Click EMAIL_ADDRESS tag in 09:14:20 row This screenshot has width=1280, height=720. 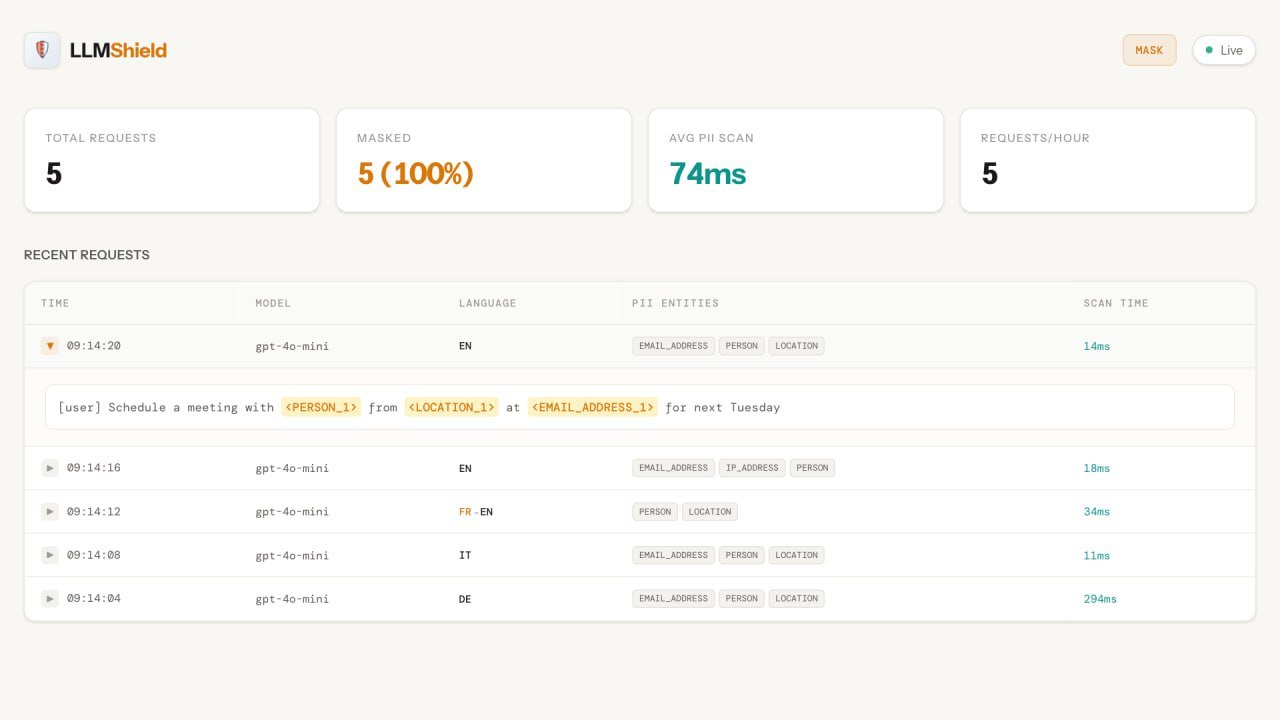click(674, 346)
